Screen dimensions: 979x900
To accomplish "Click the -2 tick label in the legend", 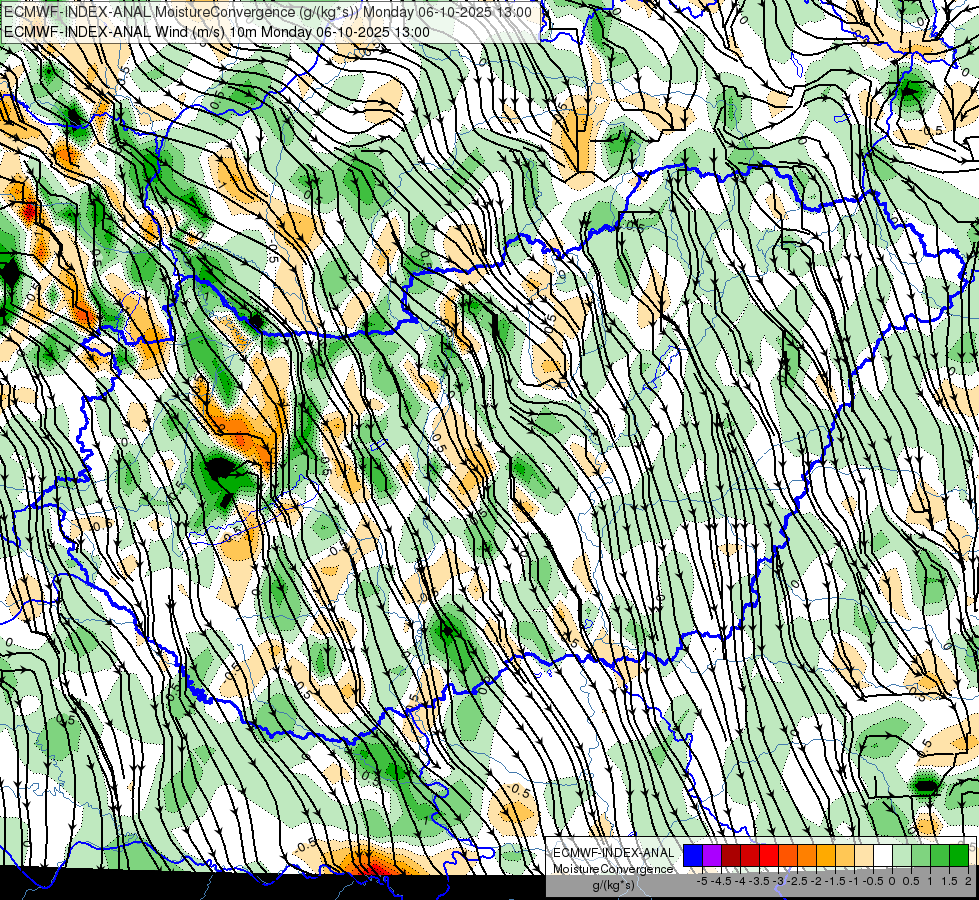I will point(817,881).
